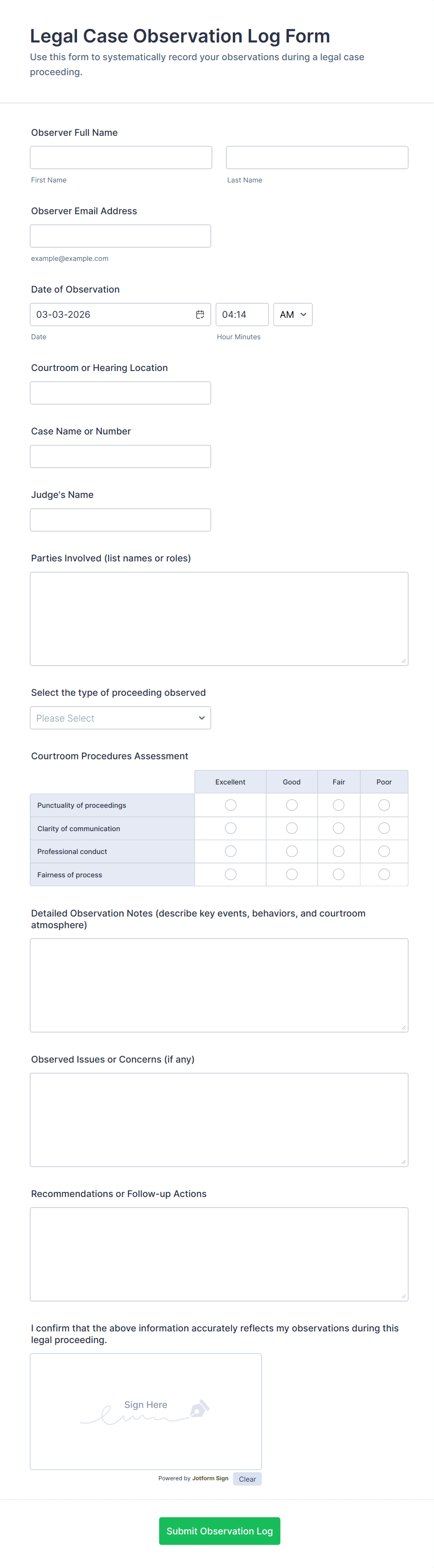Follow the Jotform Sign link
The image size is (434, 1568).
click(x=210, y=1478)
